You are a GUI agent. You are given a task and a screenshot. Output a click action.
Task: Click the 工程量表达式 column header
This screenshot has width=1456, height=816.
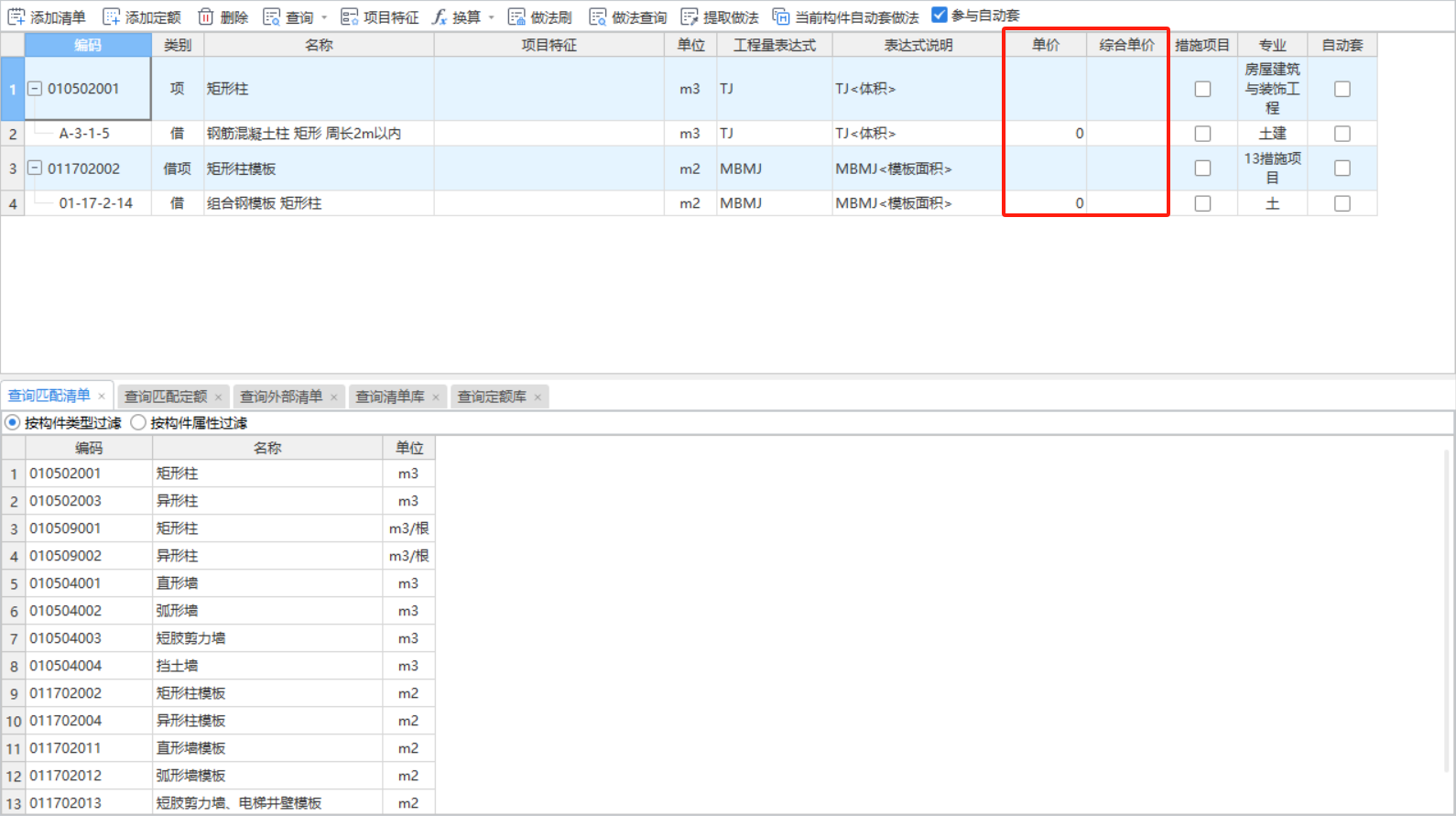pyautogui.click(x=775, y=45)
